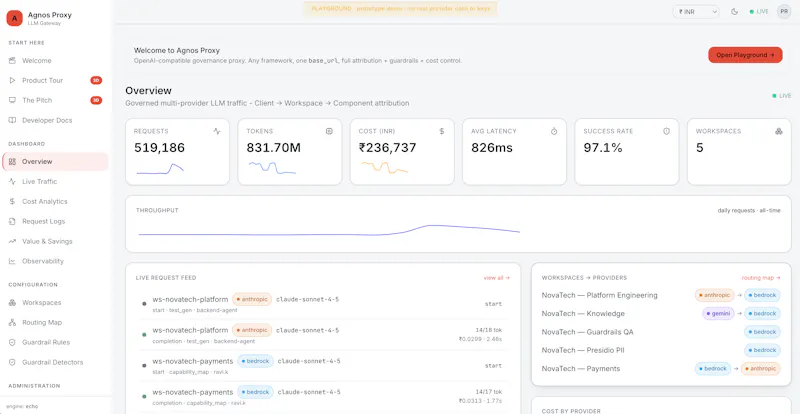Viewport: 800px width, 414px height.
Task: Click the activity icon on Requests card
Action: pos(217,131)
